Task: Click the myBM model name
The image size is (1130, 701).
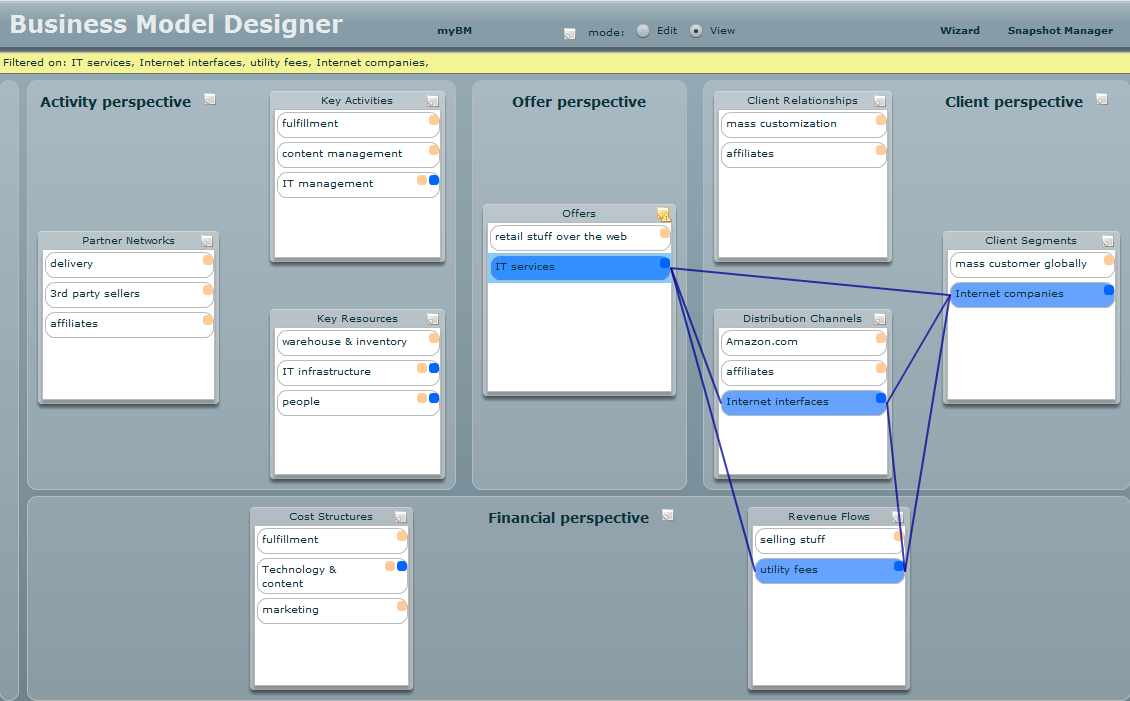Action: tap(454, 31)
